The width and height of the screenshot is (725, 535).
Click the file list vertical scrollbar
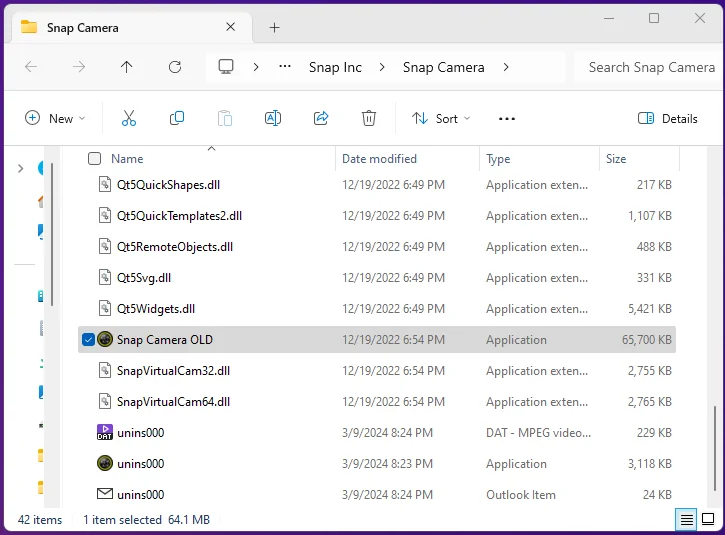[715, 448]
